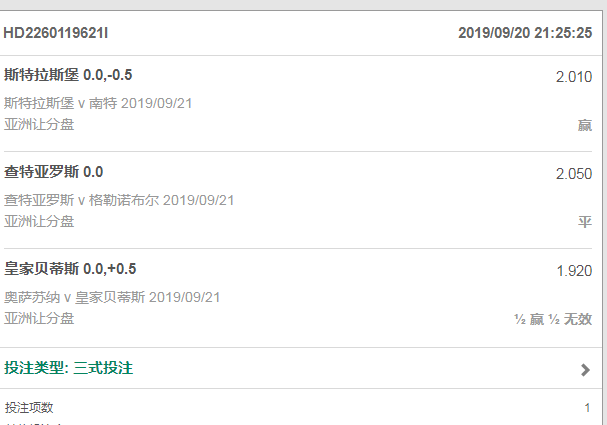Click 亚洲让分盘 under the 奥萨苏纳 match
The width and height of the screenshot is (607, 425).
(x=39, y=318)
